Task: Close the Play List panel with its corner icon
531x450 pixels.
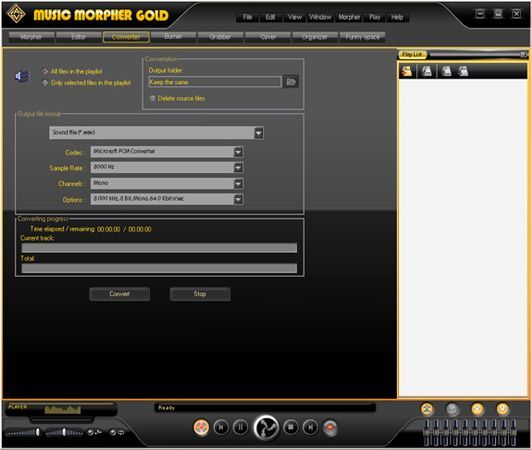Action: pyautogui.click(x=524, y=55)
